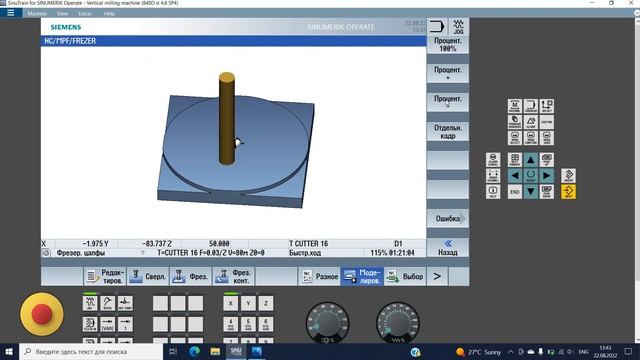Click the program icon beside the JOG indicator
This screenshot has width=640, height=360.
pyautogui.click(x=436, y=27)
